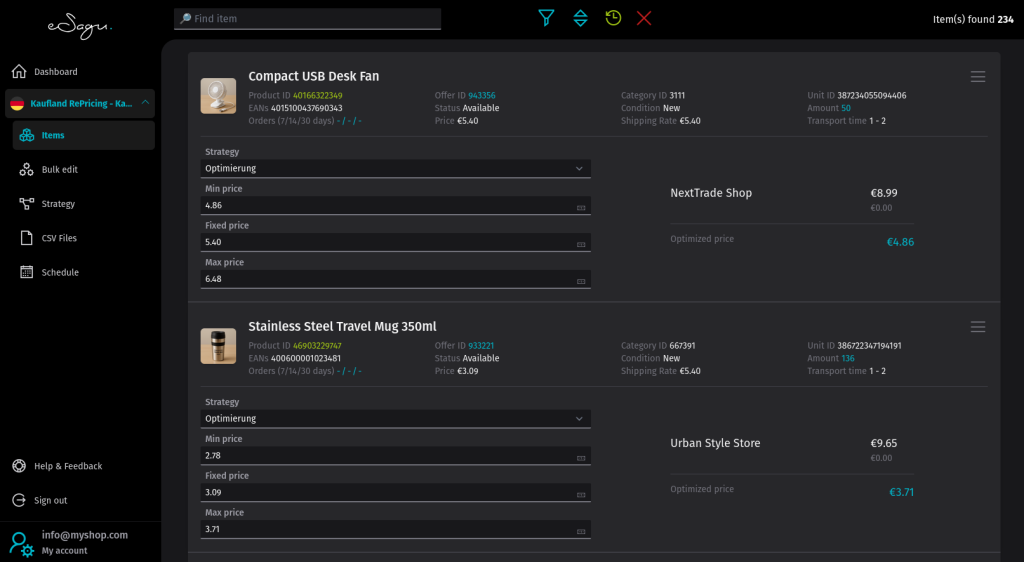
Task: Click the filter funnel icon in top toolbar
Action: [546, 18]
